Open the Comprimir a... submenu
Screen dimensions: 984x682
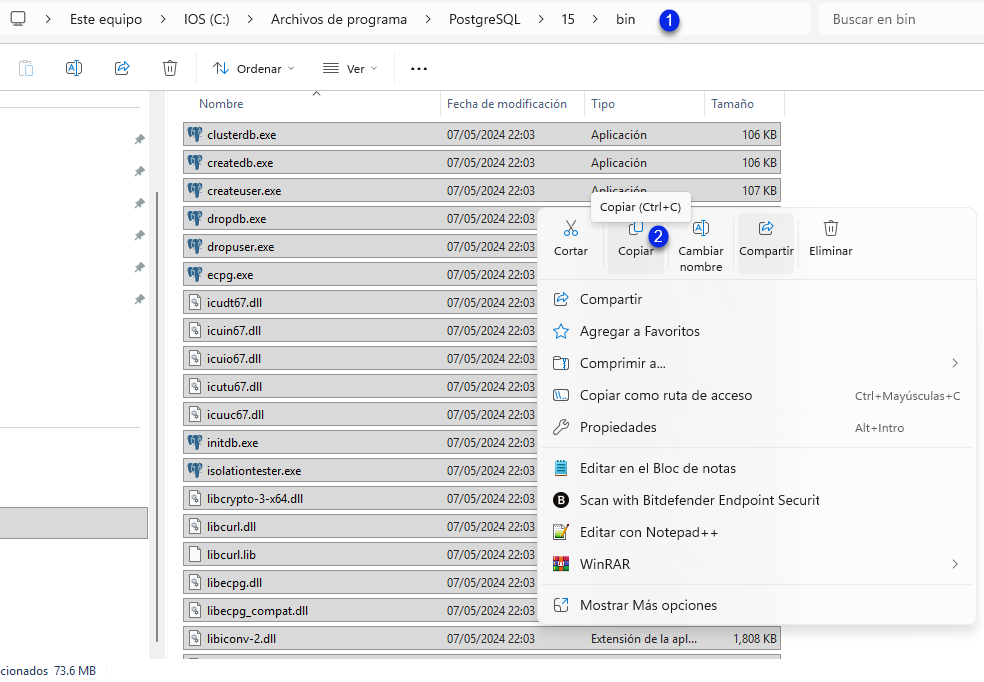pos(756,363)
